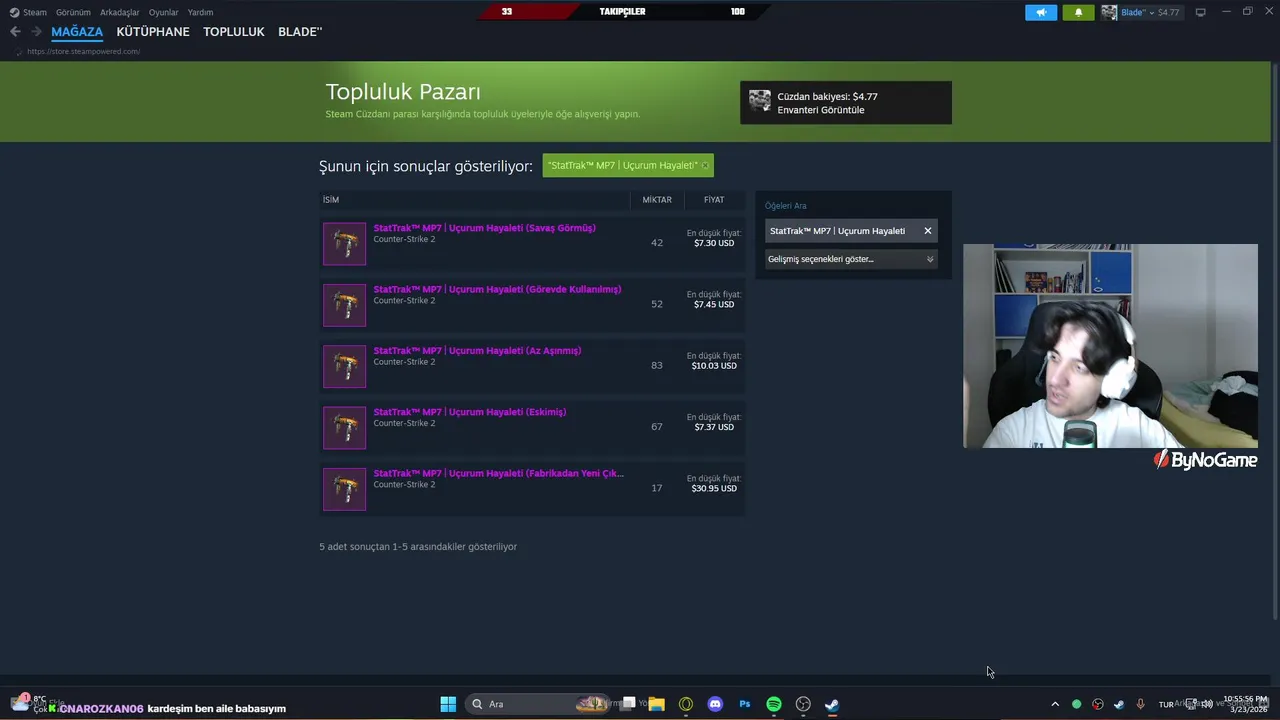Open the Oyunlar menu

coord(163,12)
